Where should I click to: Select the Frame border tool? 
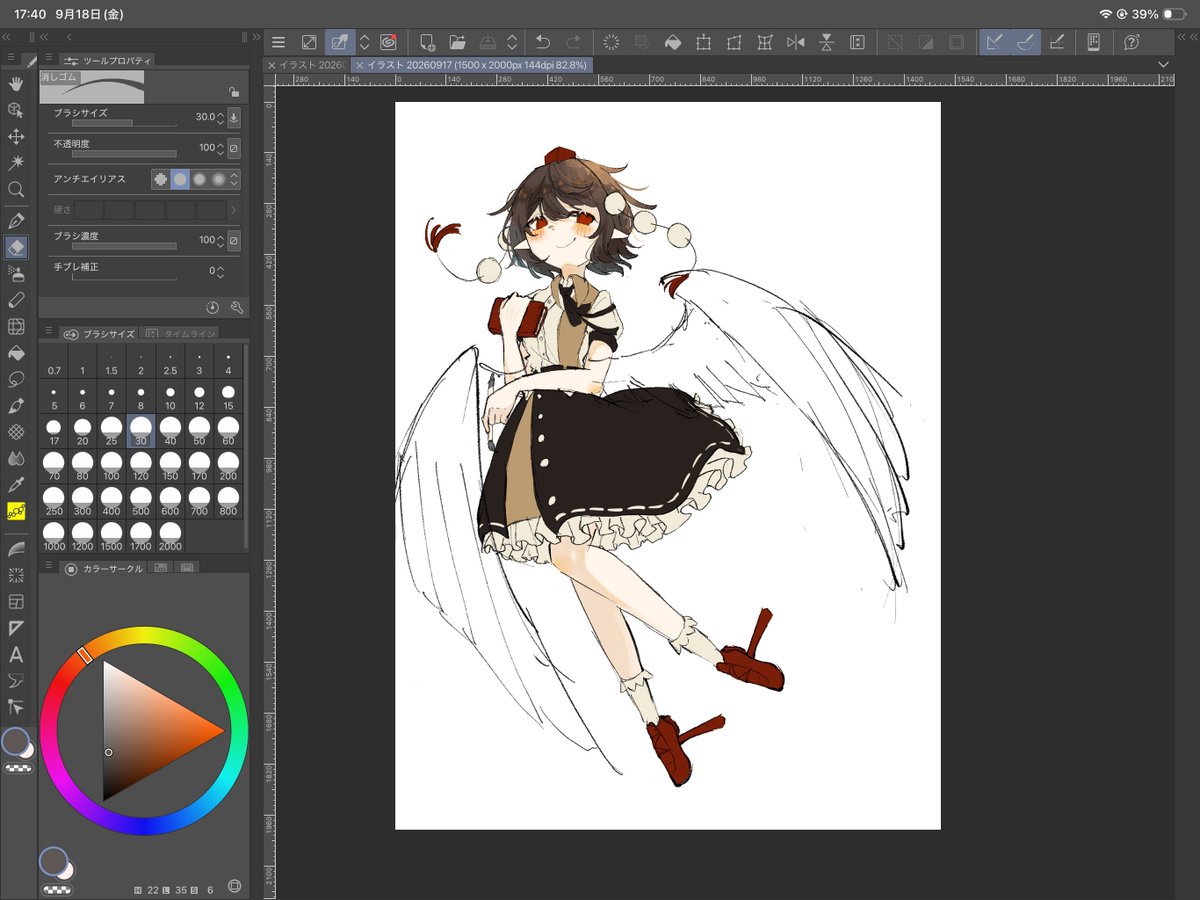(x=16, y=602)
